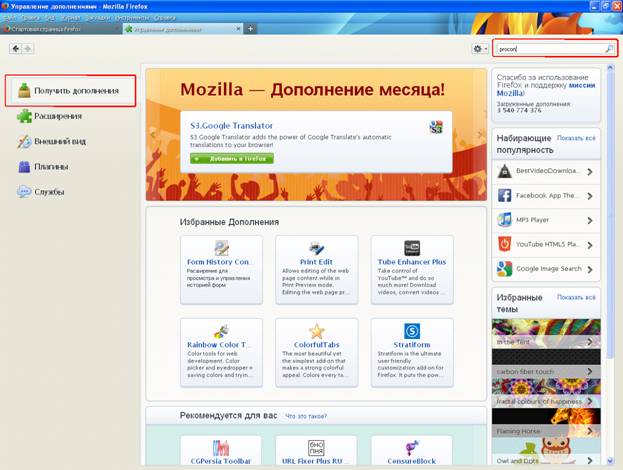This screenshot has width=623, height=470.
Task: Click Показать всё next to Избранные темы
Action: pyautogui.click(x=576, y=298)
